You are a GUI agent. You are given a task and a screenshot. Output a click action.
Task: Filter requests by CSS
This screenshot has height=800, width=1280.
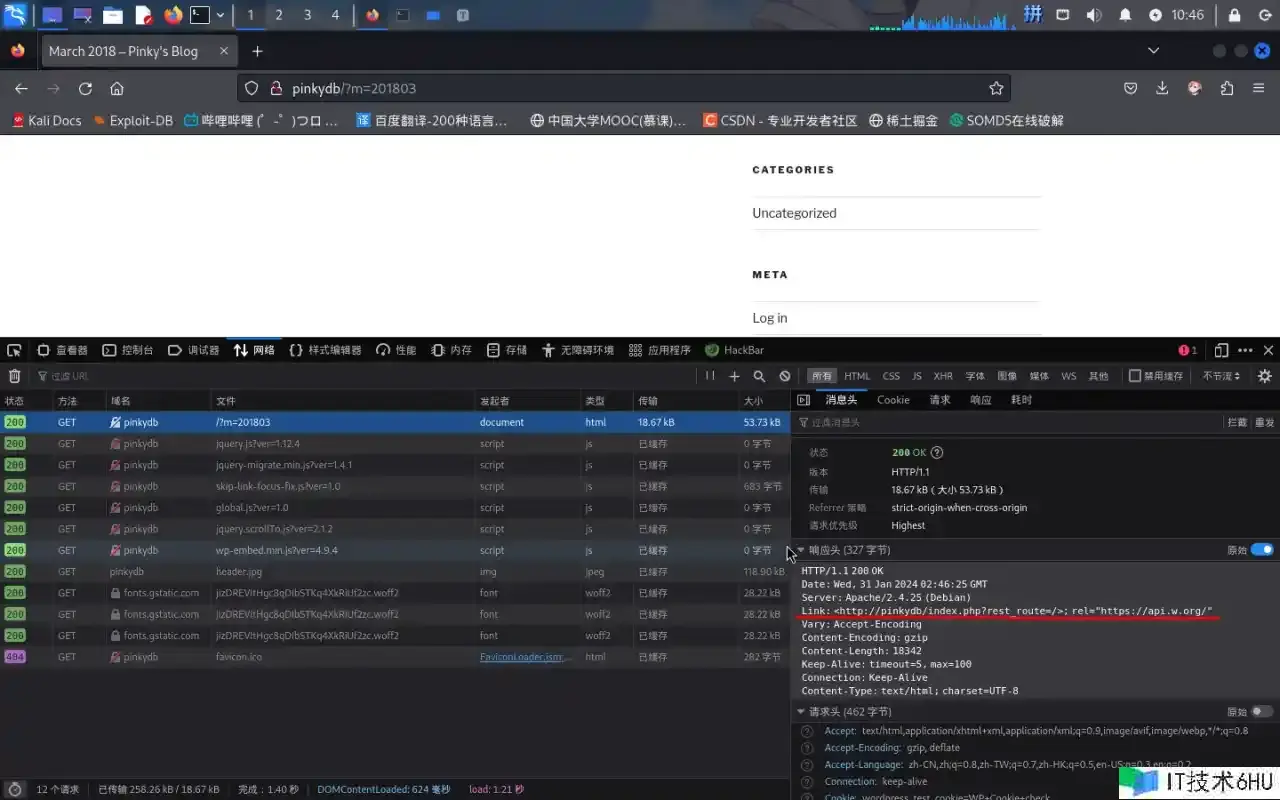891,376
